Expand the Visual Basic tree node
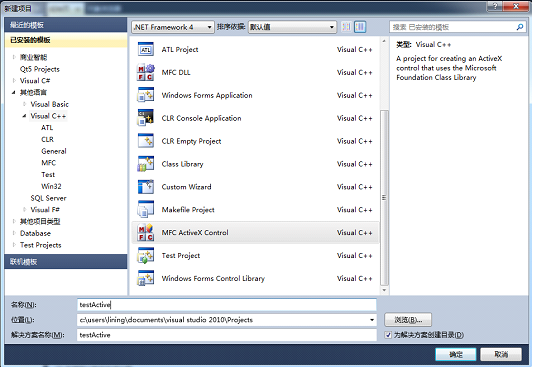Viewport: 533px width, 367px height. tap(24, 104)
